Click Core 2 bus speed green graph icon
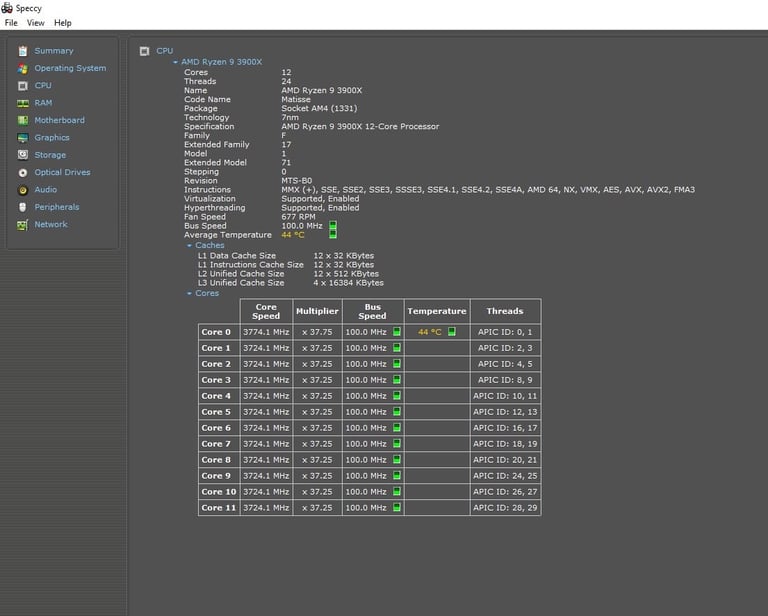 [x=397, y=364]
